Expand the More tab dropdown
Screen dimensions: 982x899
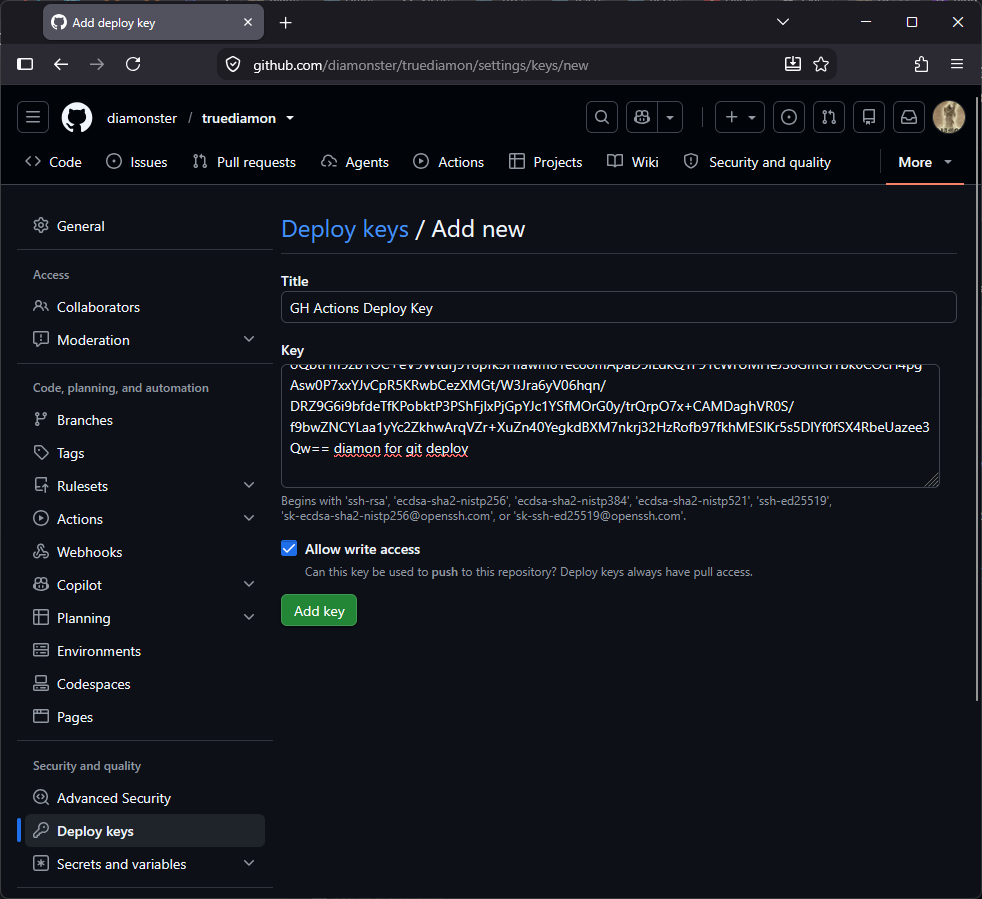pyautogui.click(x=925, y=162)
